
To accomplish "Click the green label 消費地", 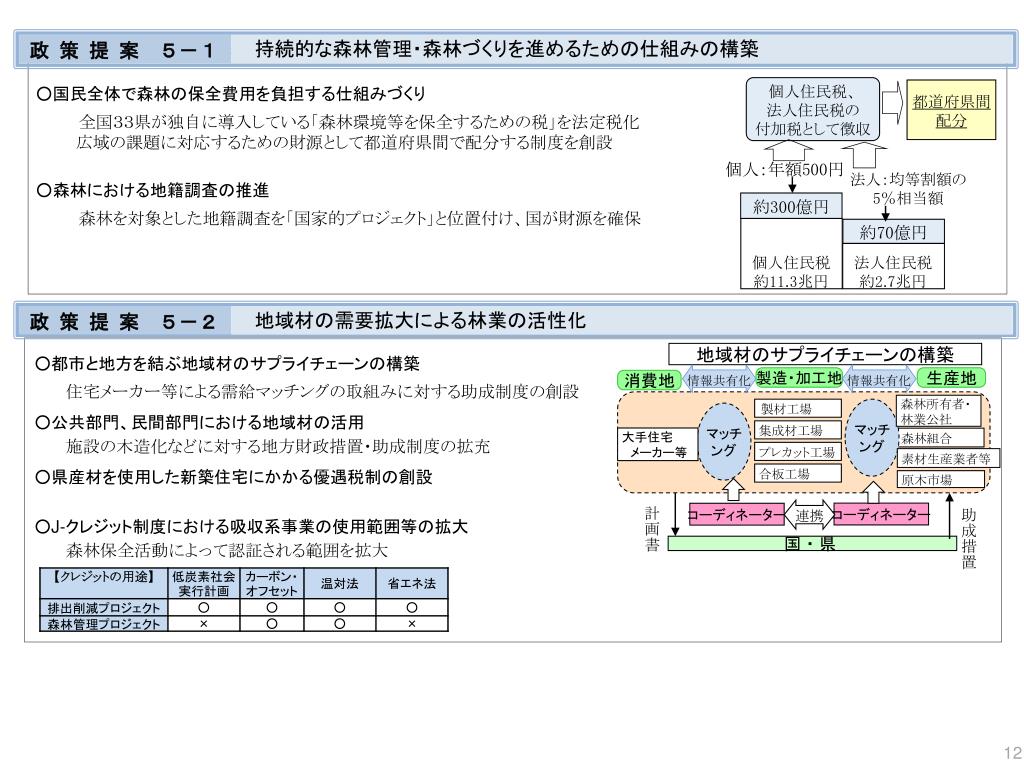I will click(x=648, y=380).
